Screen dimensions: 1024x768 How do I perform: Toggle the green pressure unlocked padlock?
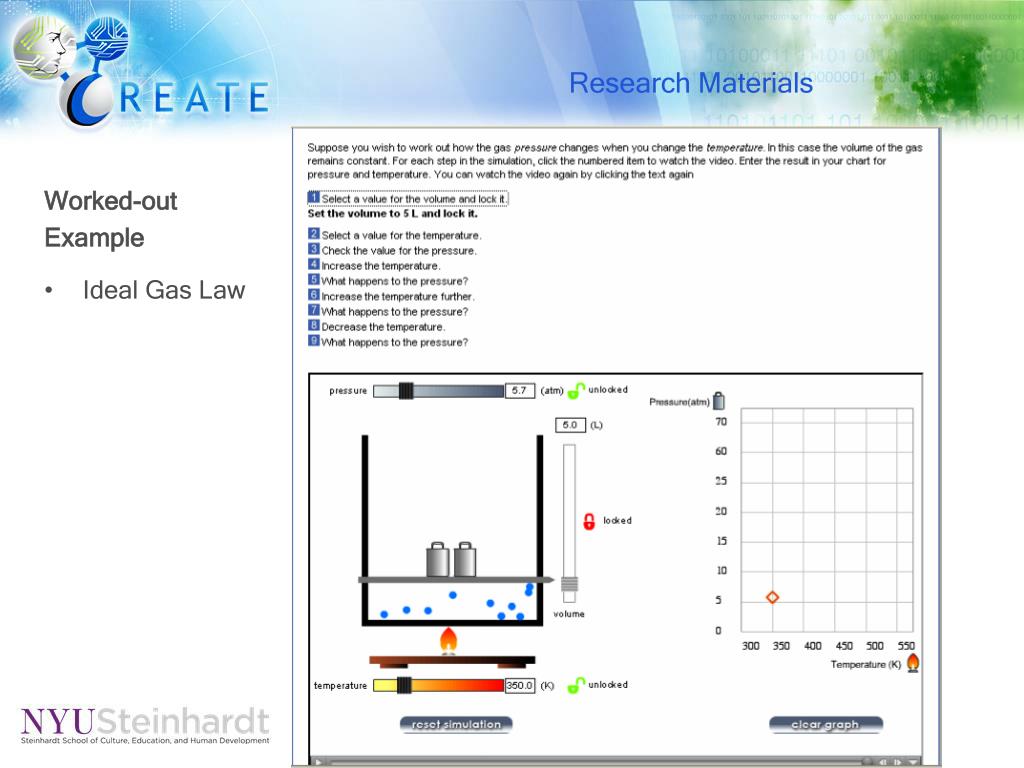tap(576, 391)
